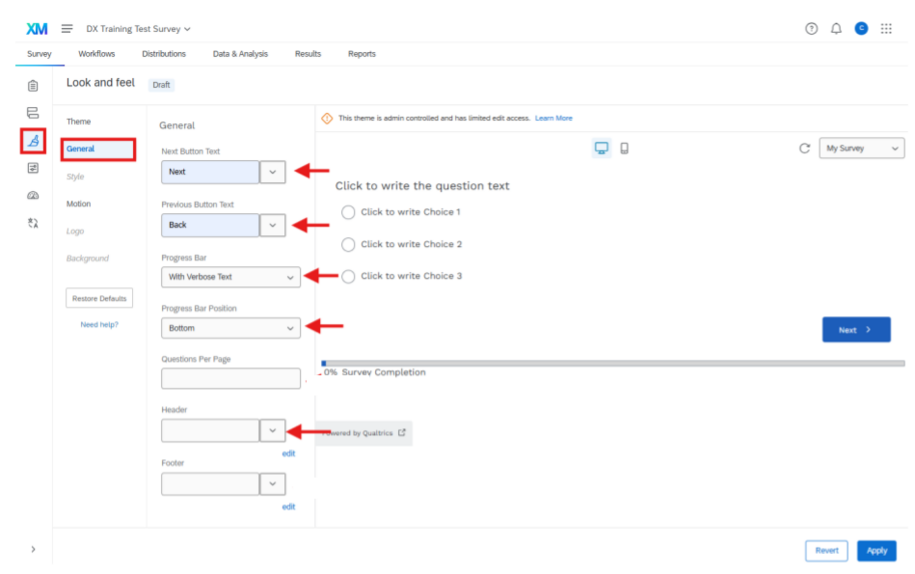
Task: Open the Survey flow sidebar icon
Action: point(33,113)
